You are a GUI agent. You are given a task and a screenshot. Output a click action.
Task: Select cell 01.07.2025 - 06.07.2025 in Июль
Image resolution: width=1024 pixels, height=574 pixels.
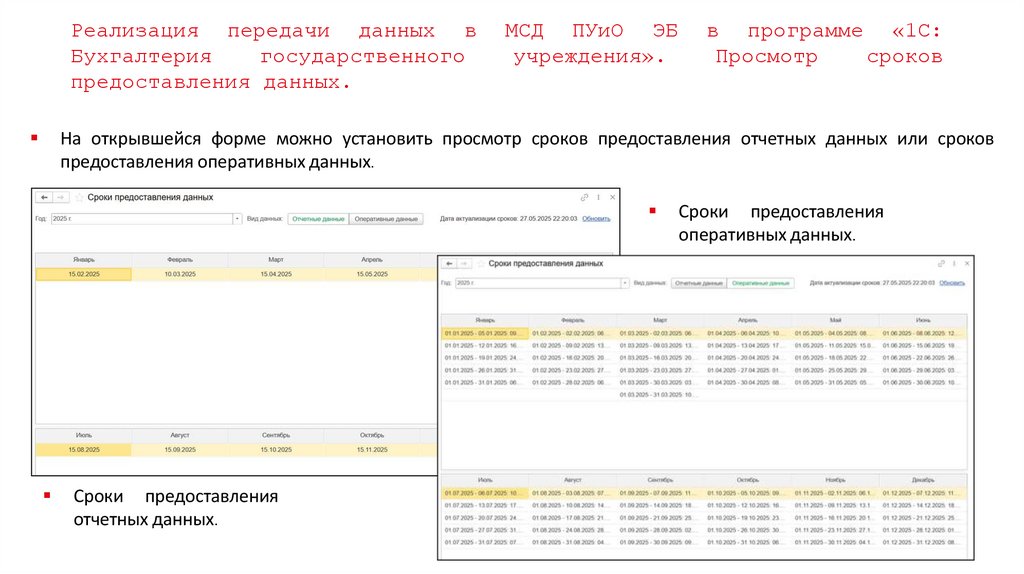click(485, 493)
